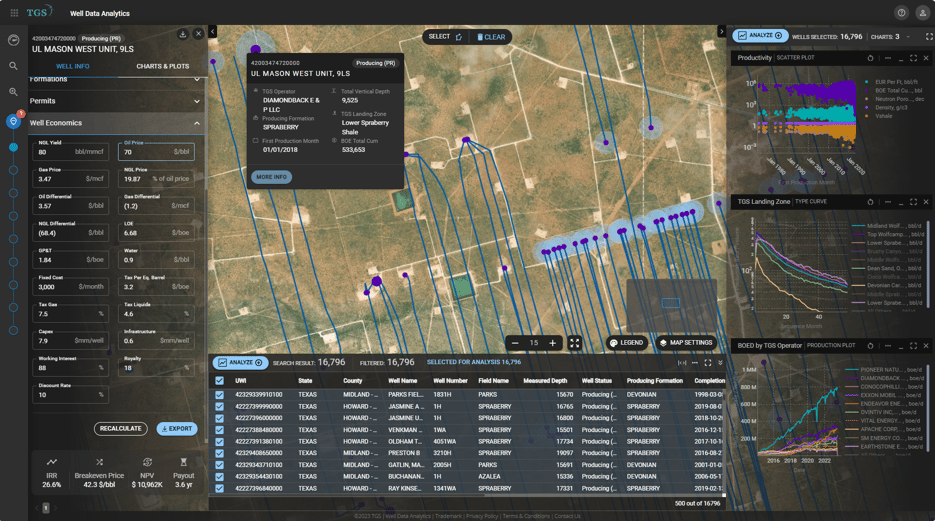
Task: Edit the Discount Rate input field
Action: pyautogui.click(x=70, y=395)
